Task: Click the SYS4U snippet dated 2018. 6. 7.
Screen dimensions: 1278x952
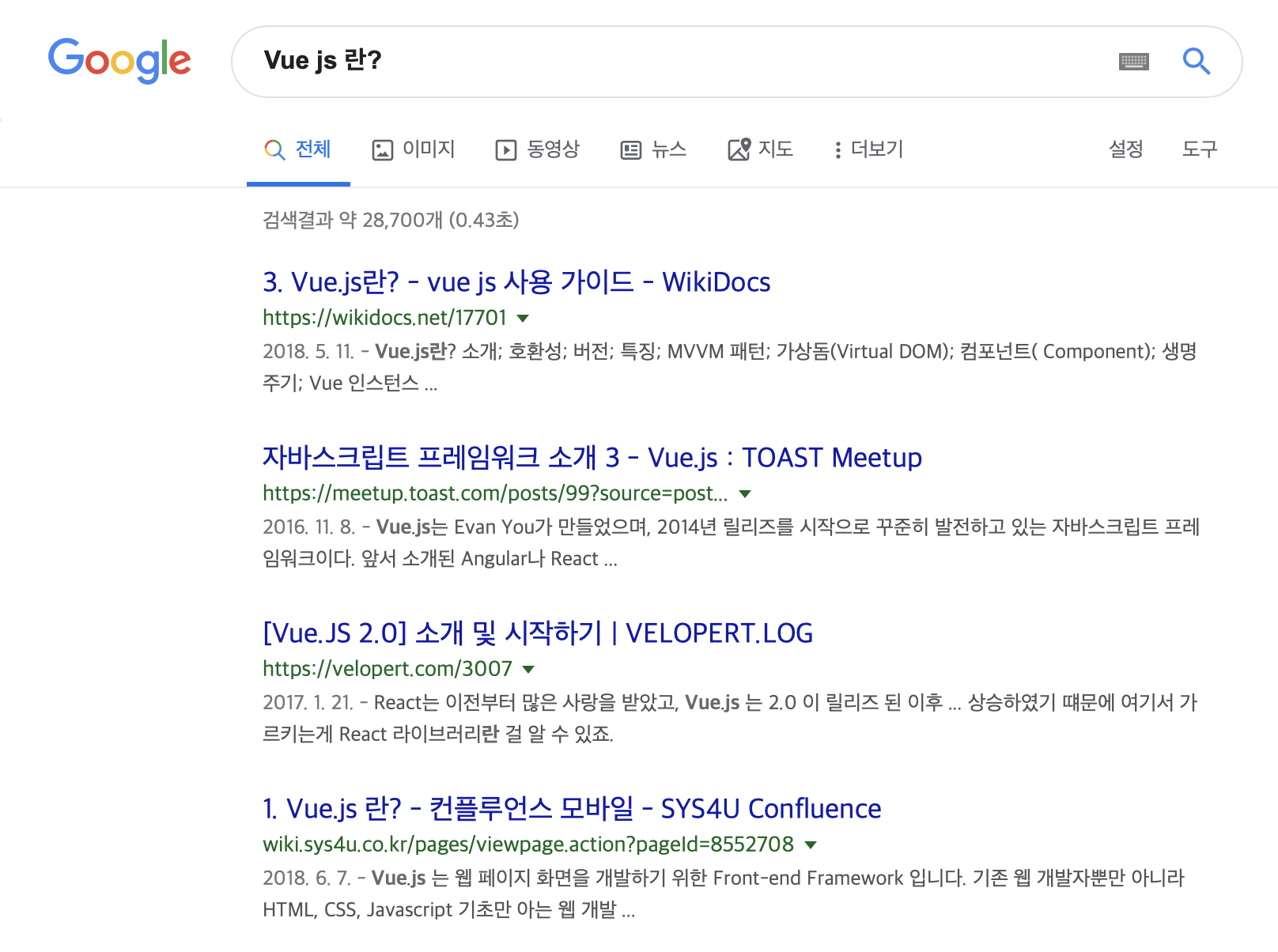Action: [724, 894]
